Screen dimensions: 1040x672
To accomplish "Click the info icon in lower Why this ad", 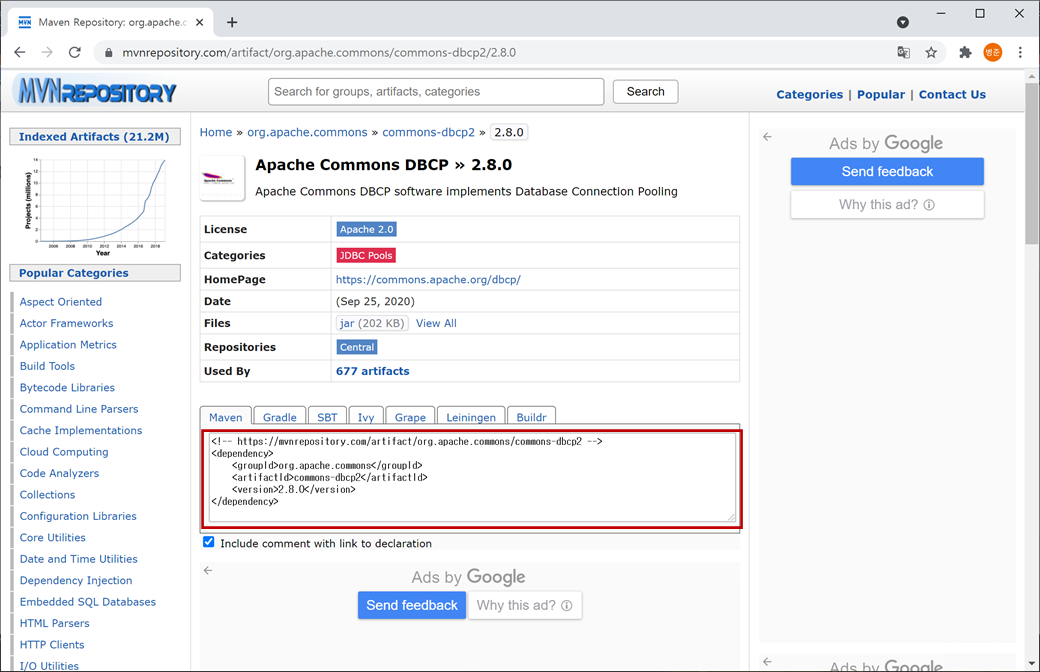I will [x=566, y=606].
